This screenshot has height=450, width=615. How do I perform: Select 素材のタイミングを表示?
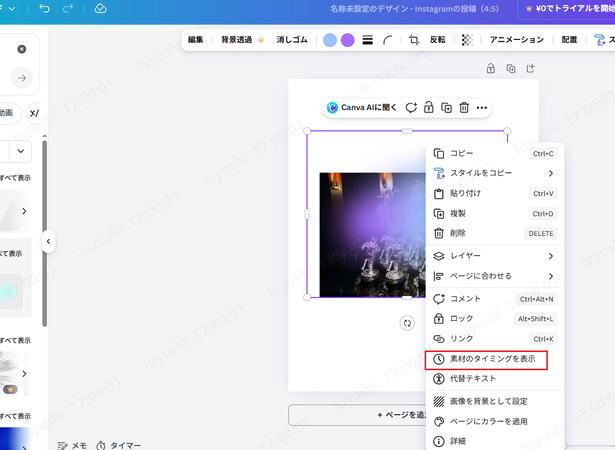pyautogui.click(x=495, y=359)
